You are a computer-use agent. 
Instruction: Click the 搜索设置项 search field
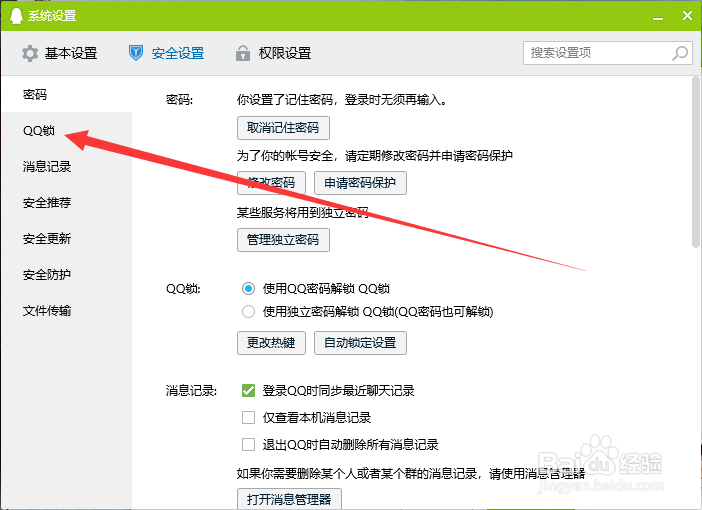(x=608, y=53)
